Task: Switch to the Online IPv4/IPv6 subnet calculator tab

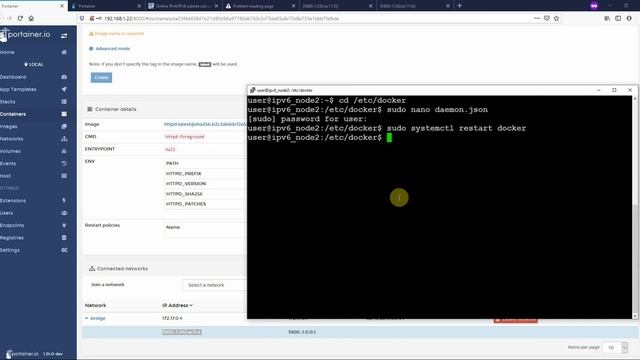Action: [x=183, y=6]
